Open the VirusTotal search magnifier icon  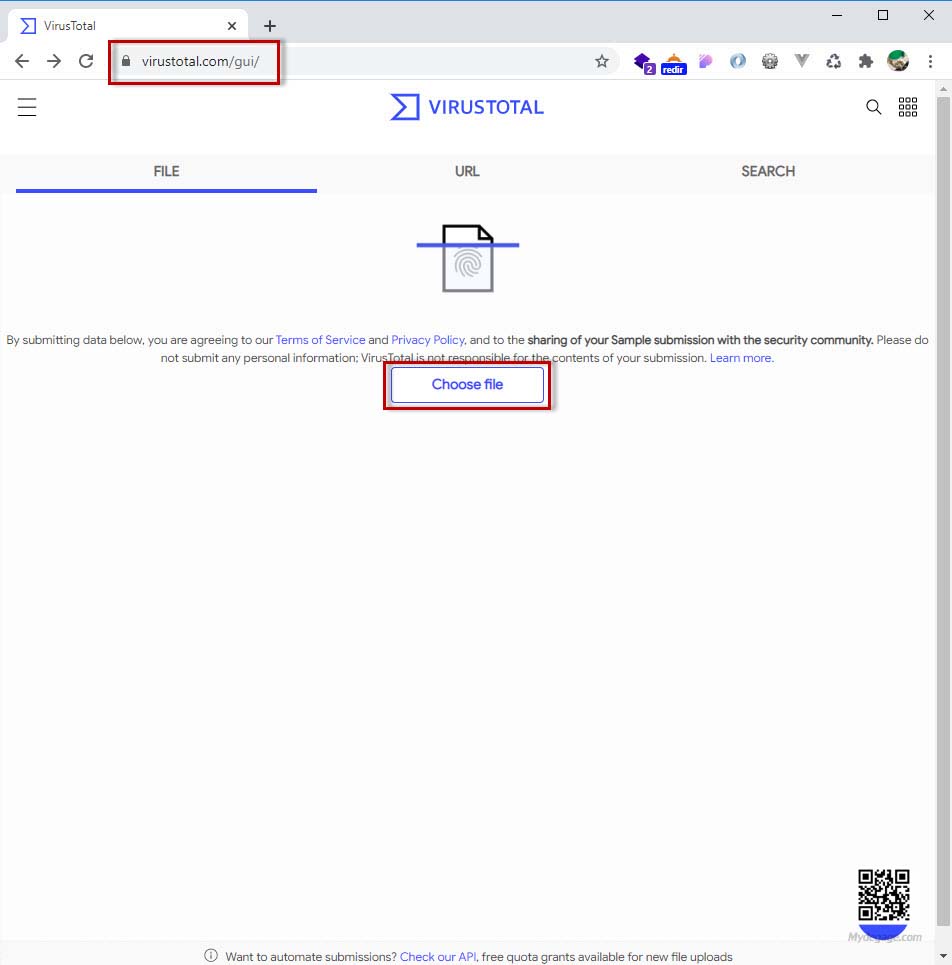(x=873, y=107)
